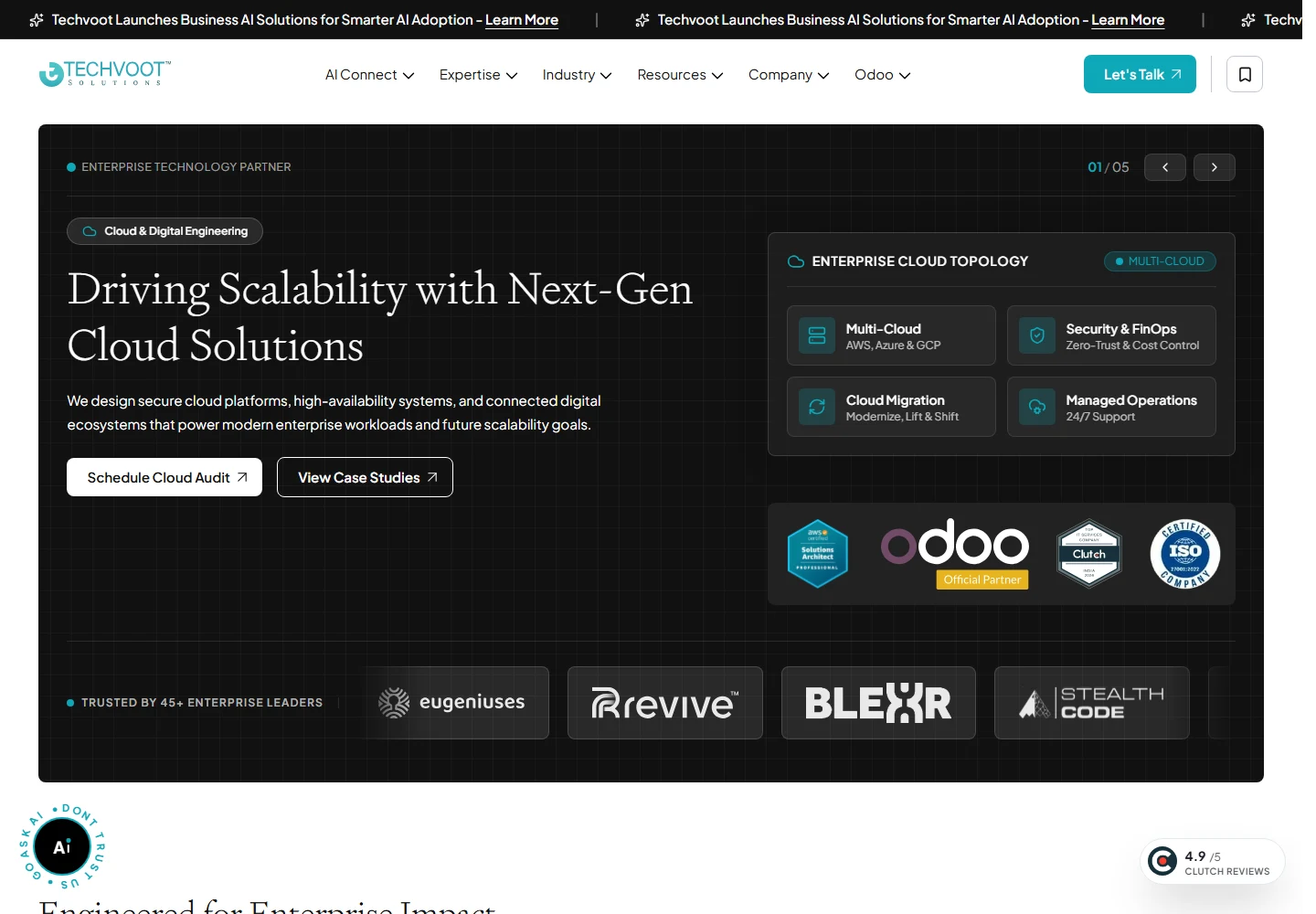The image size is (1316, 914).
Task: Open the Multi-Cloud AWS, Azure & GCP card
Action: tap(891, 335)
